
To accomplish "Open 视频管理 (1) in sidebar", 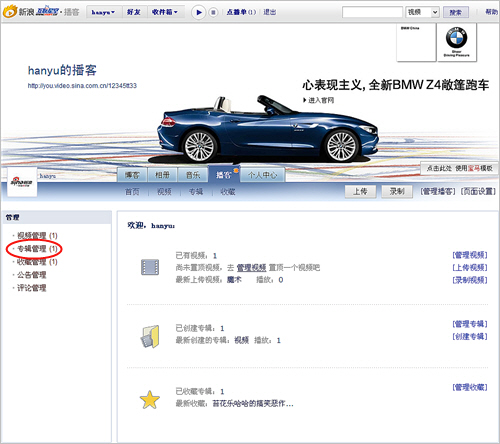I will tap(37, 236).
